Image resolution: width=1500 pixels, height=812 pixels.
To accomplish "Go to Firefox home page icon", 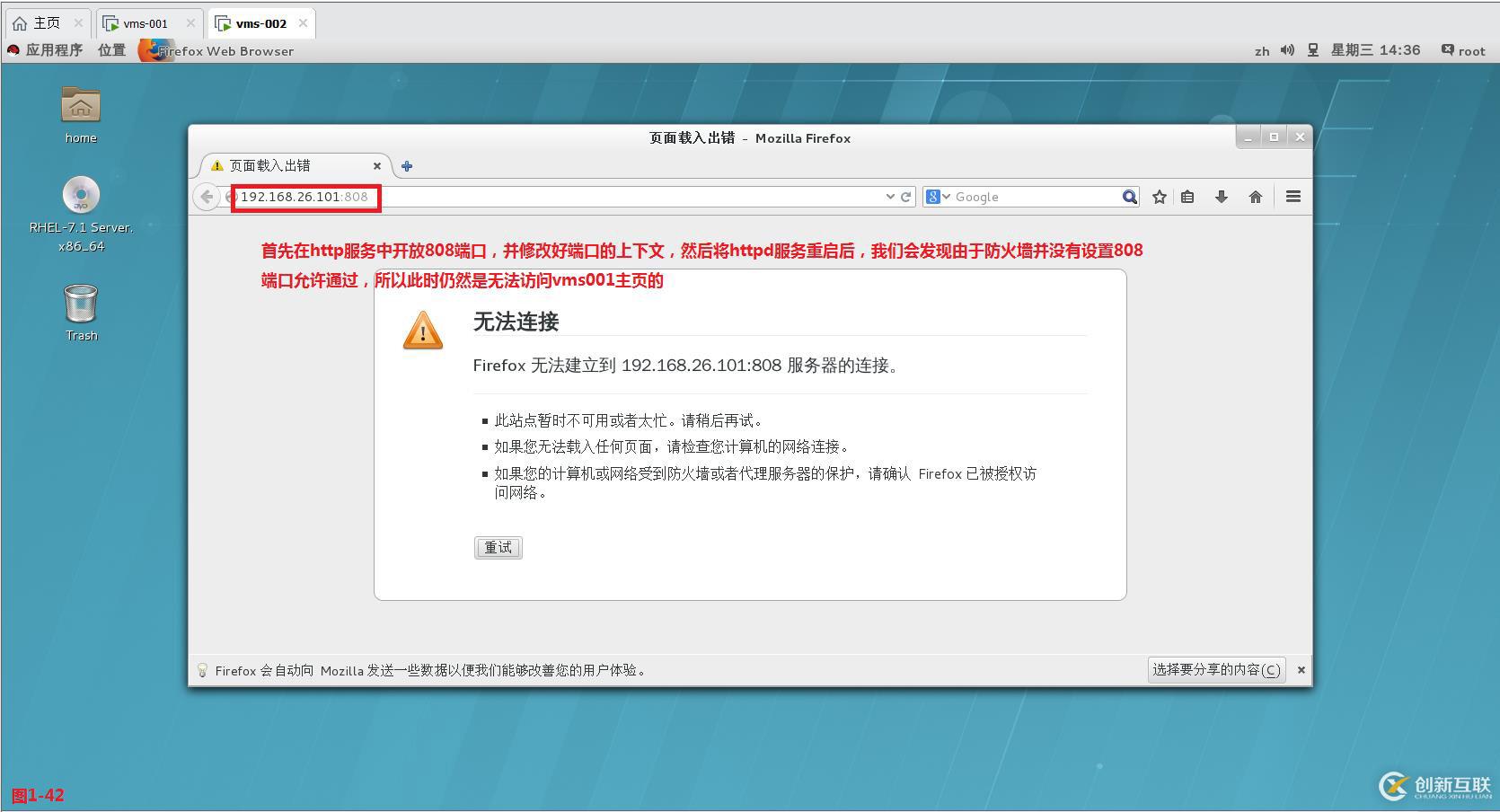I will coord(1256,196).
